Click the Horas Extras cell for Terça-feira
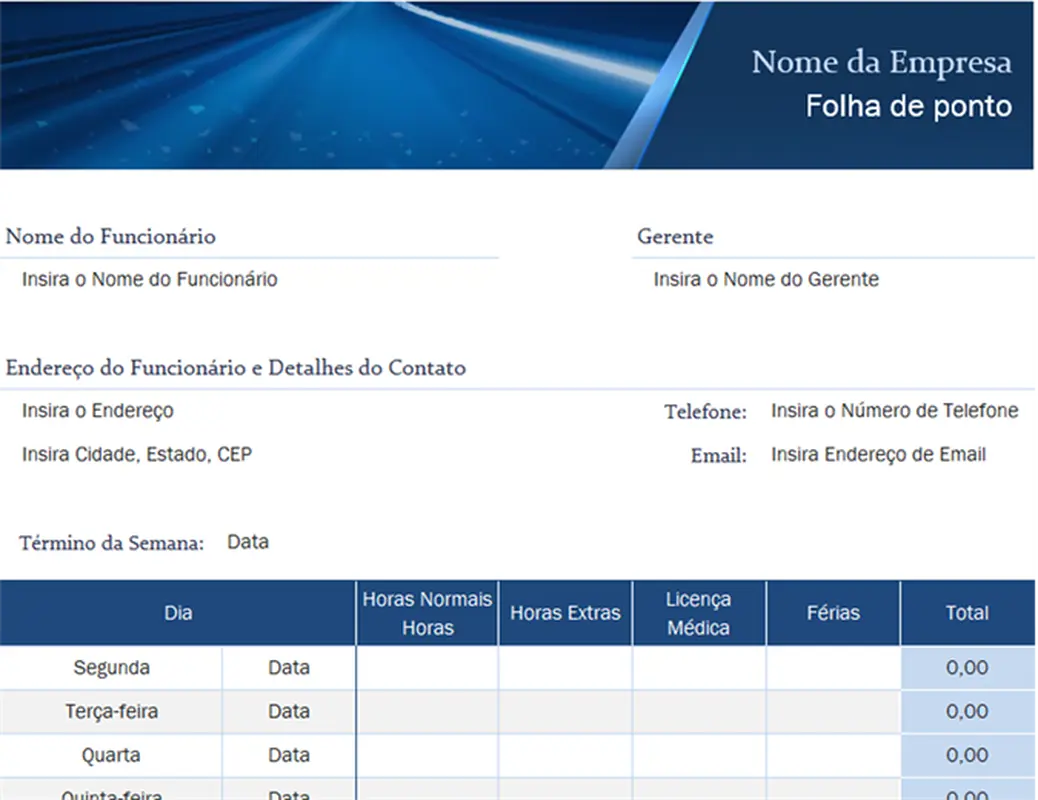The width and height of the screenshot is (1038, 800). pyautogui.click(x=565, y=711)
